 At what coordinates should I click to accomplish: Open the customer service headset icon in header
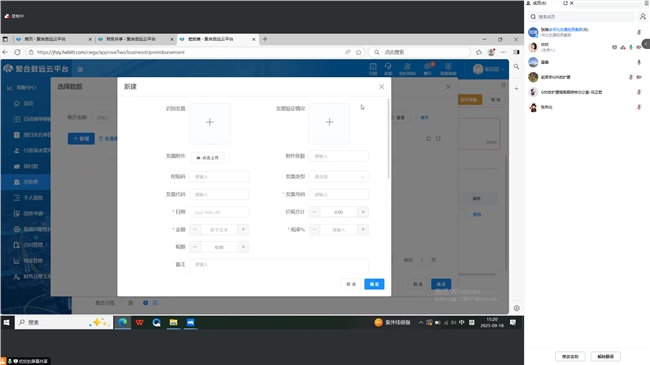pyautogui.click(x=388, y=69)
